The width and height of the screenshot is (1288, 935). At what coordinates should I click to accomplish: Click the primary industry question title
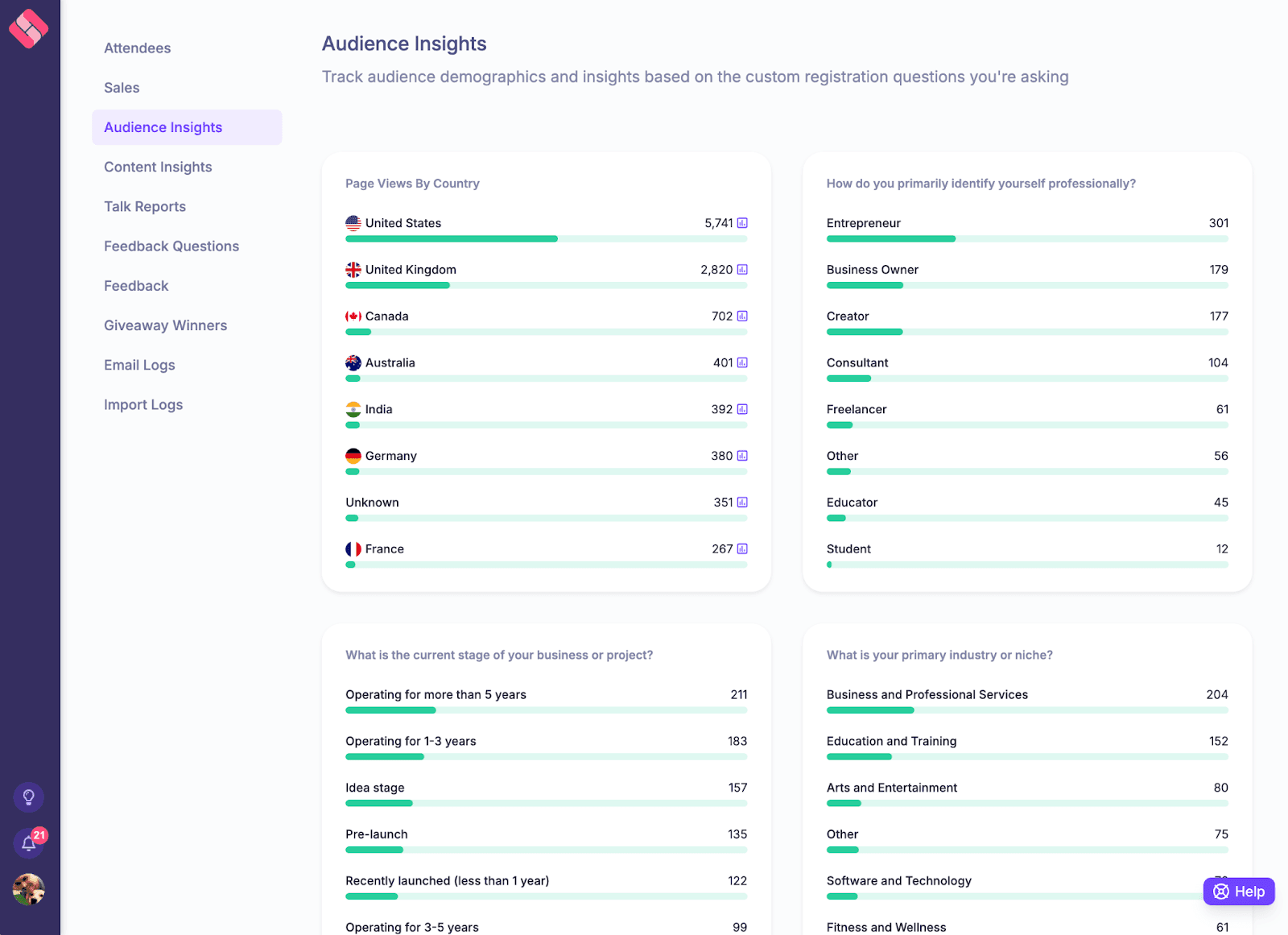point(939,656)
